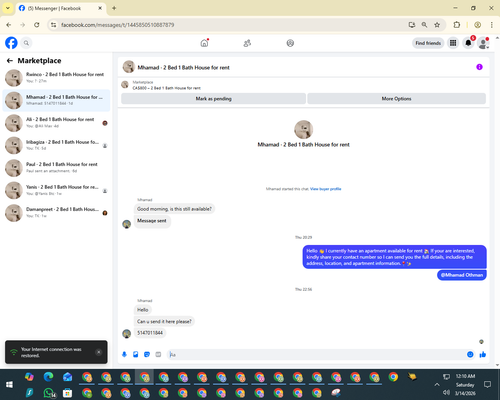Image resolution: width=500 pixels, height=400 pixels.
Task: Open Microsoft Store from taskbar
Action: 67,393
